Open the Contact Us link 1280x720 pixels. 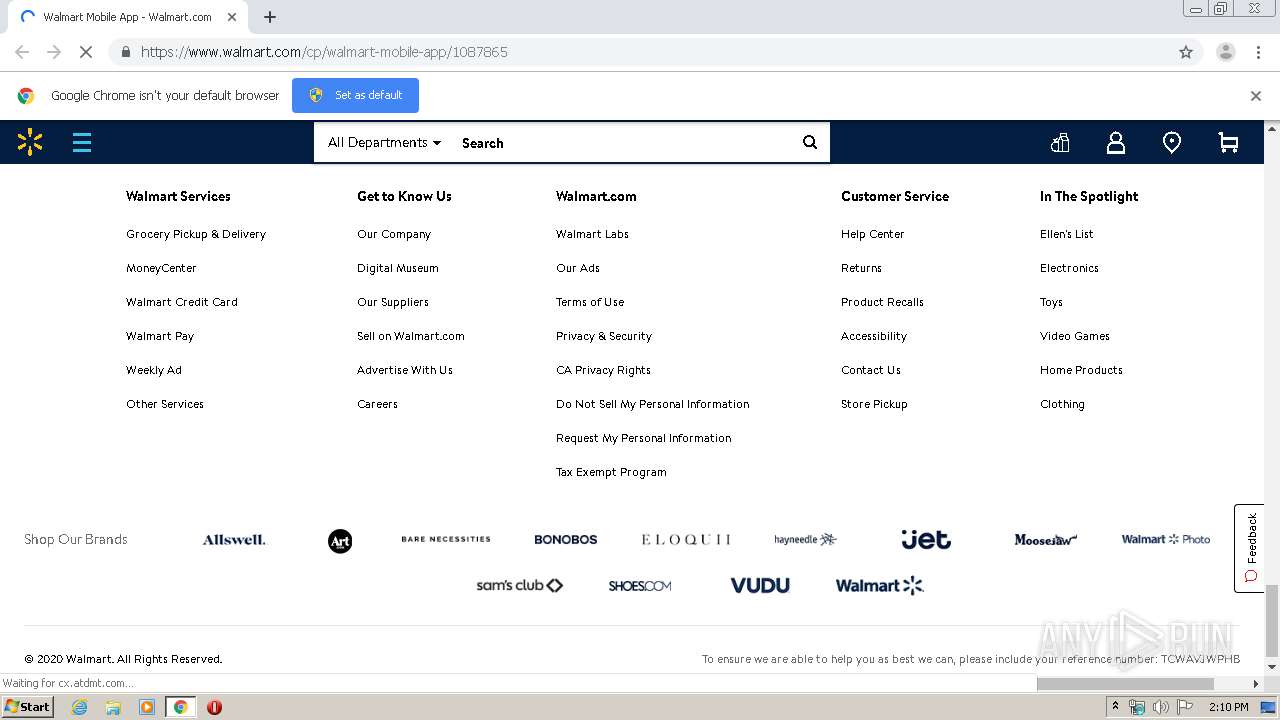[x=871, y=370]
